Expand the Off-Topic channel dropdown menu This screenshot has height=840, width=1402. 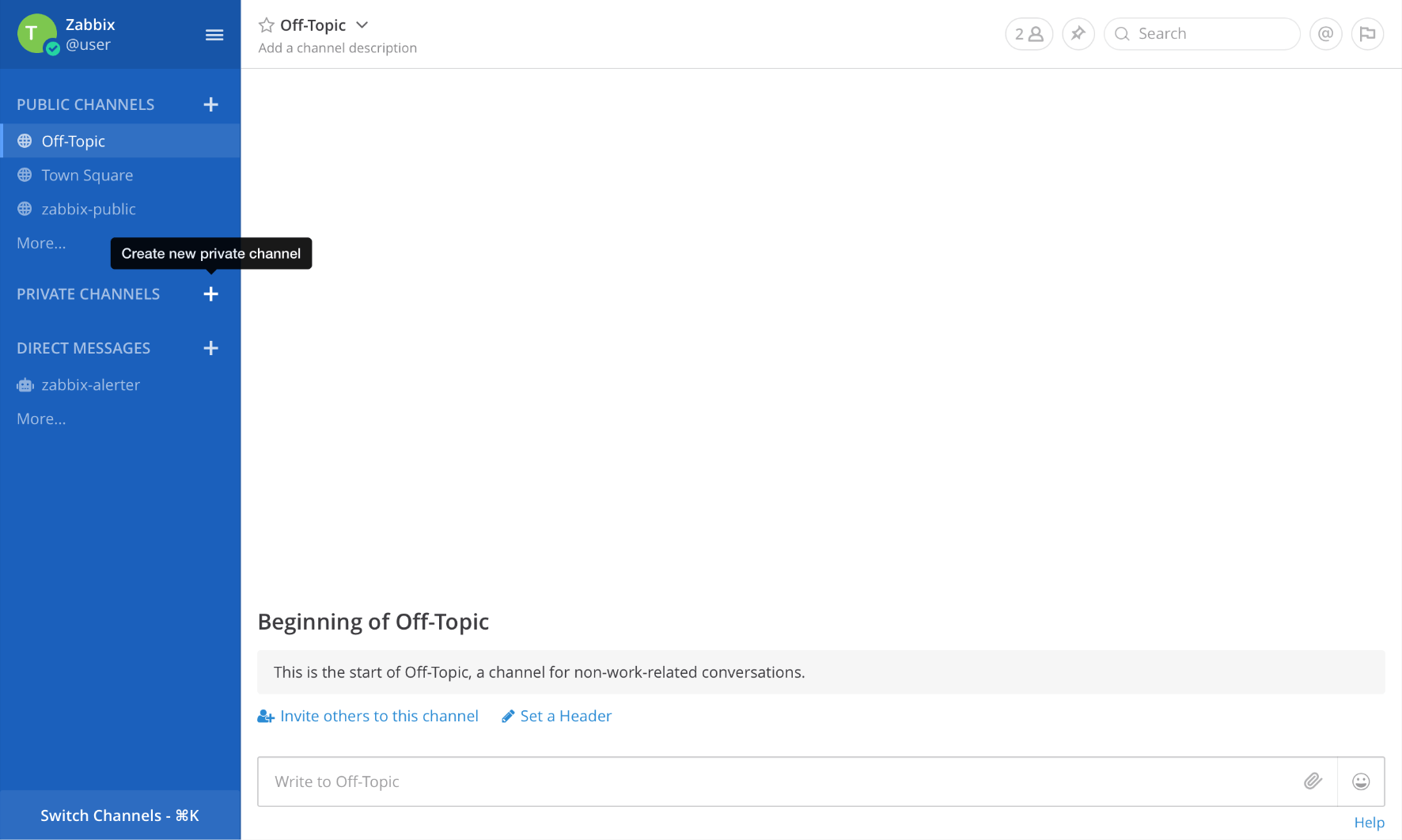(362, 25)
